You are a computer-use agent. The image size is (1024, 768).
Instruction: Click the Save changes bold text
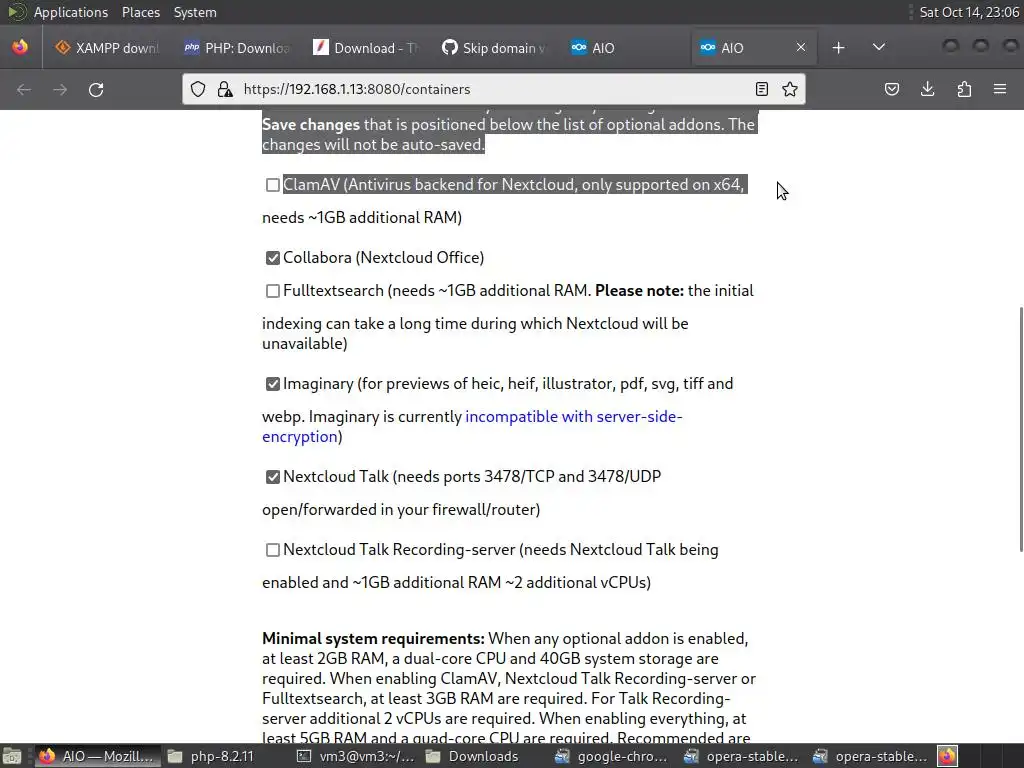click(311, 125)
